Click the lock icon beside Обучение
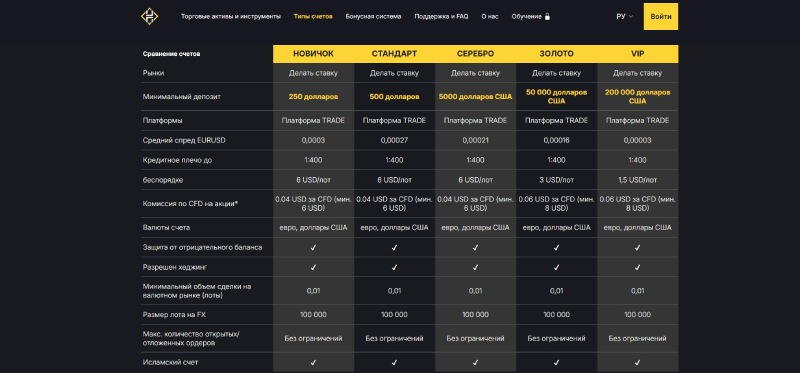Image resolution: width=800 pixels, height=373 pixels. pyautogui.click(x=547, y=16)
